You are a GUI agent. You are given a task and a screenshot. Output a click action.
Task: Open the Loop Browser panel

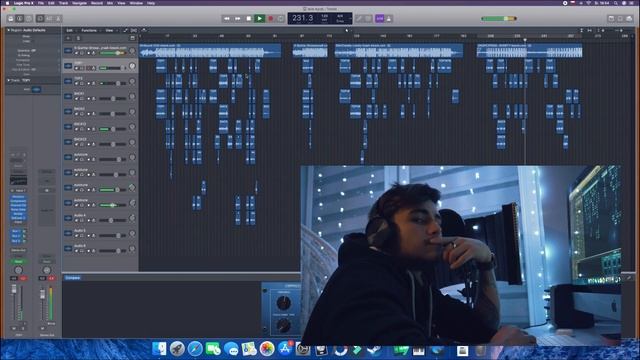click(x=629, y=19)
